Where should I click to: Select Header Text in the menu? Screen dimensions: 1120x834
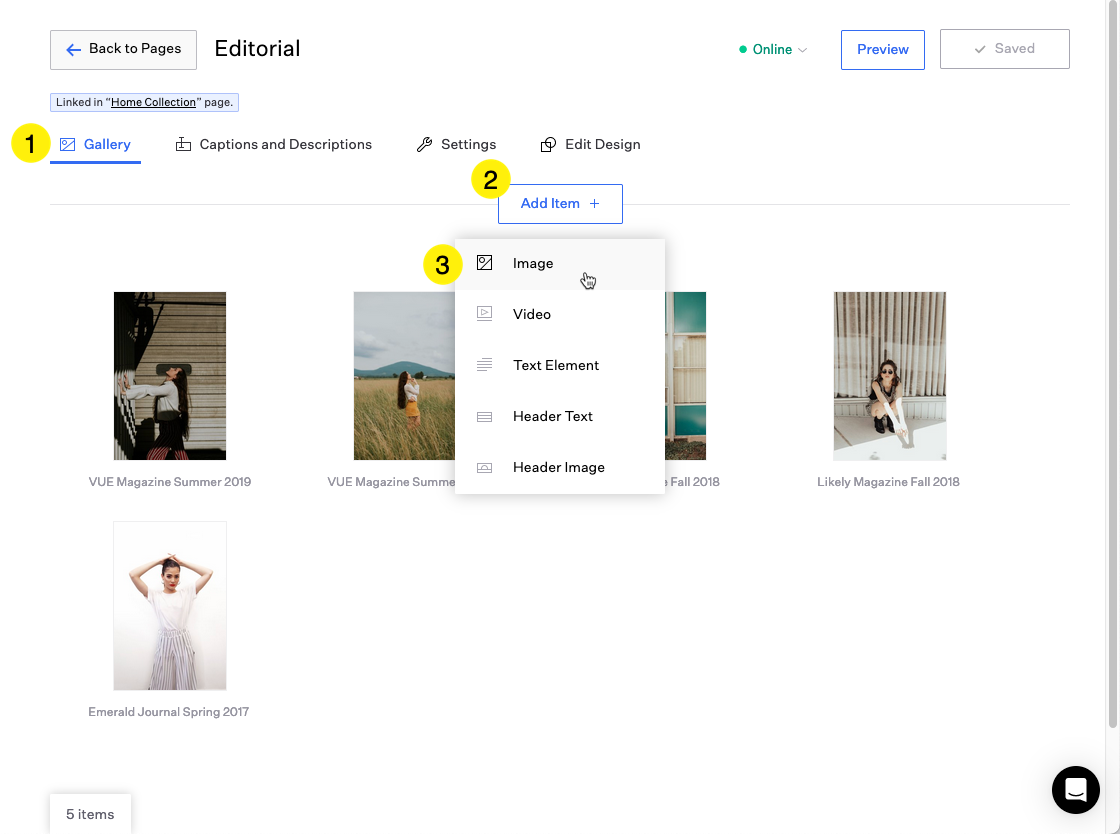tap(560, 416)
